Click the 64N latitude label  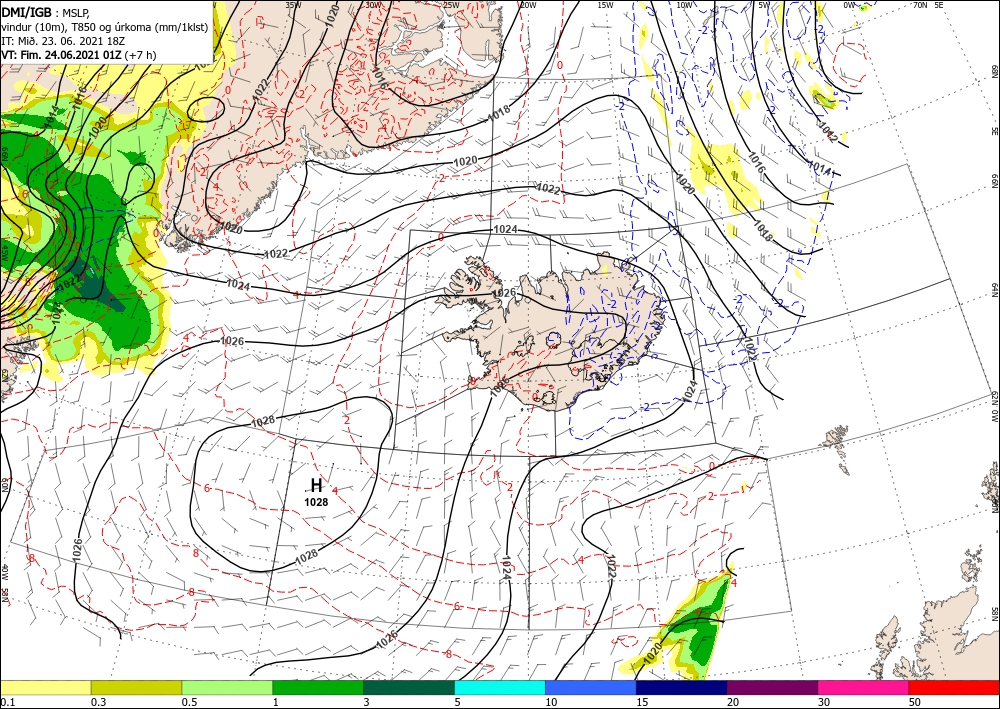pos(994,290)
